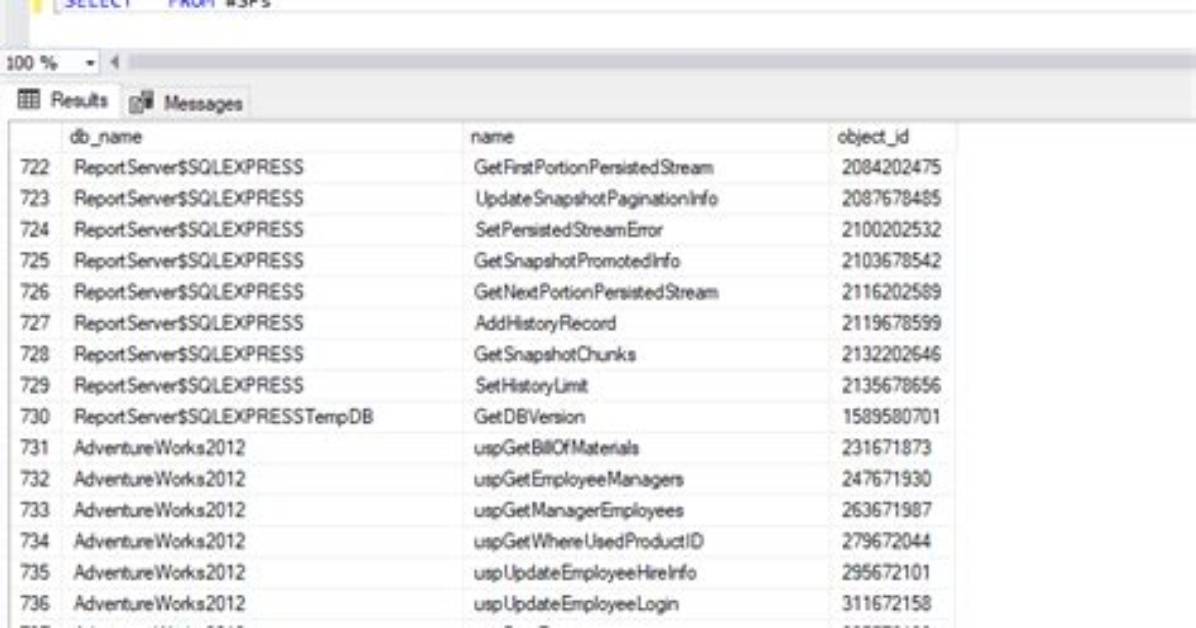
Task: Select row header 735
Action: pyautogui.click(x=35, y=572)
